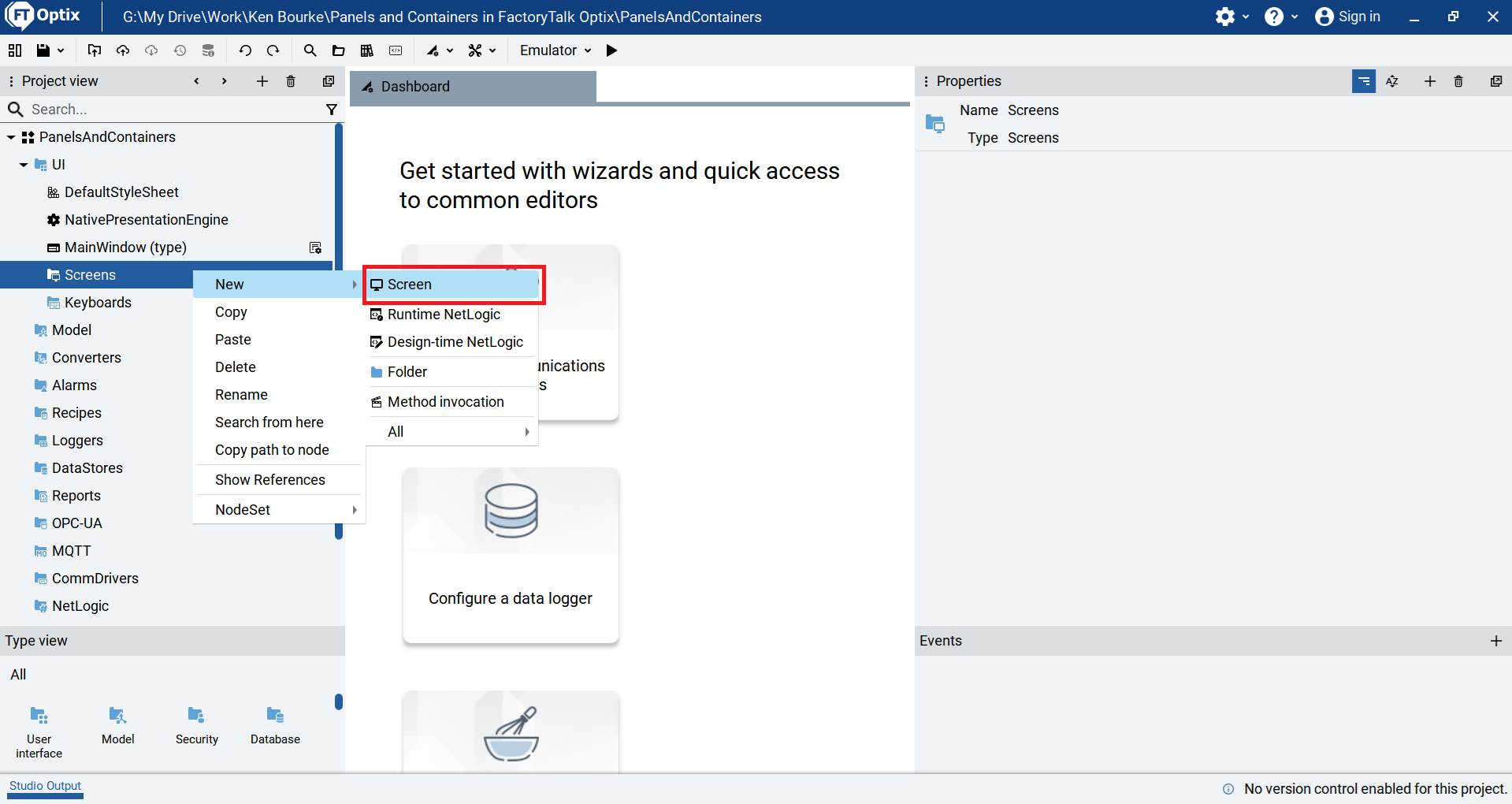
Task: Select the Alarms folder
Action: [74, 385]
